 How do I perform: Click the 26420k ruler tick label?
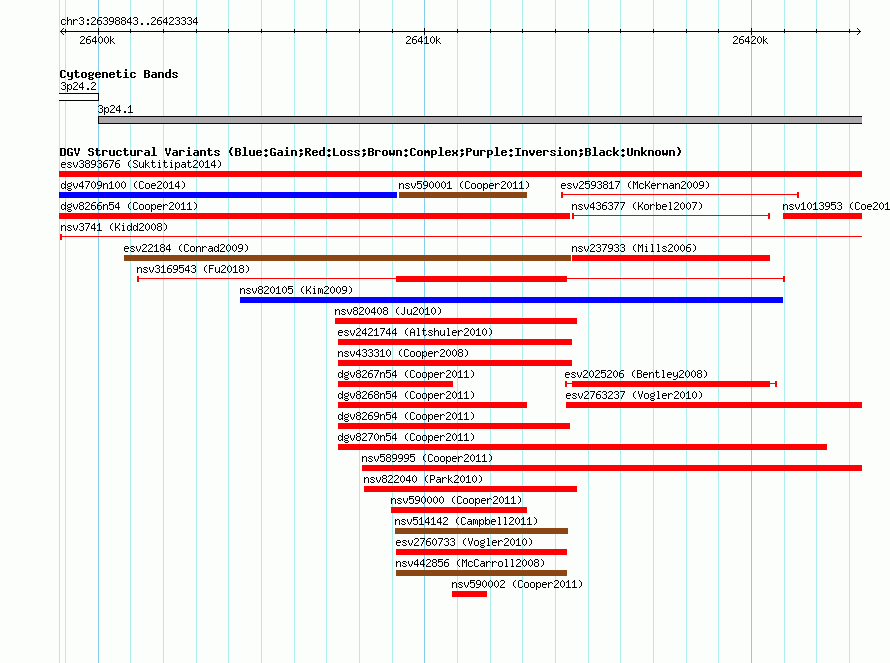click(750, 40)
